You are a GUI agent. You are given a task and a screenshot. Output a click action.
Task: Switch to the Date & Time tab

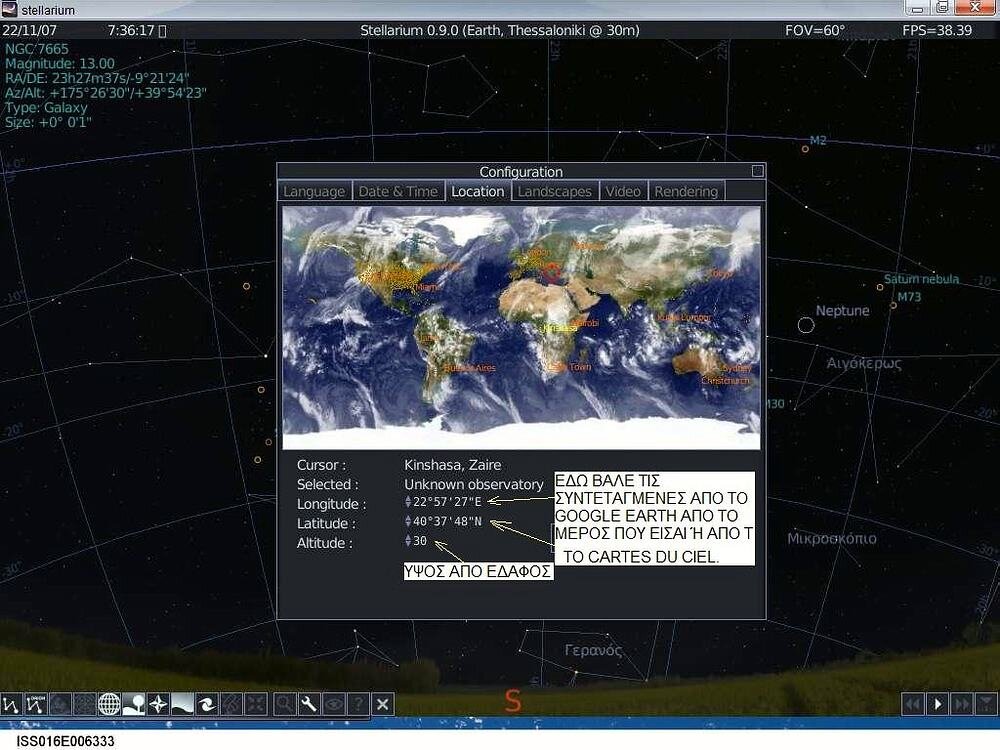[x=398, y=191]
